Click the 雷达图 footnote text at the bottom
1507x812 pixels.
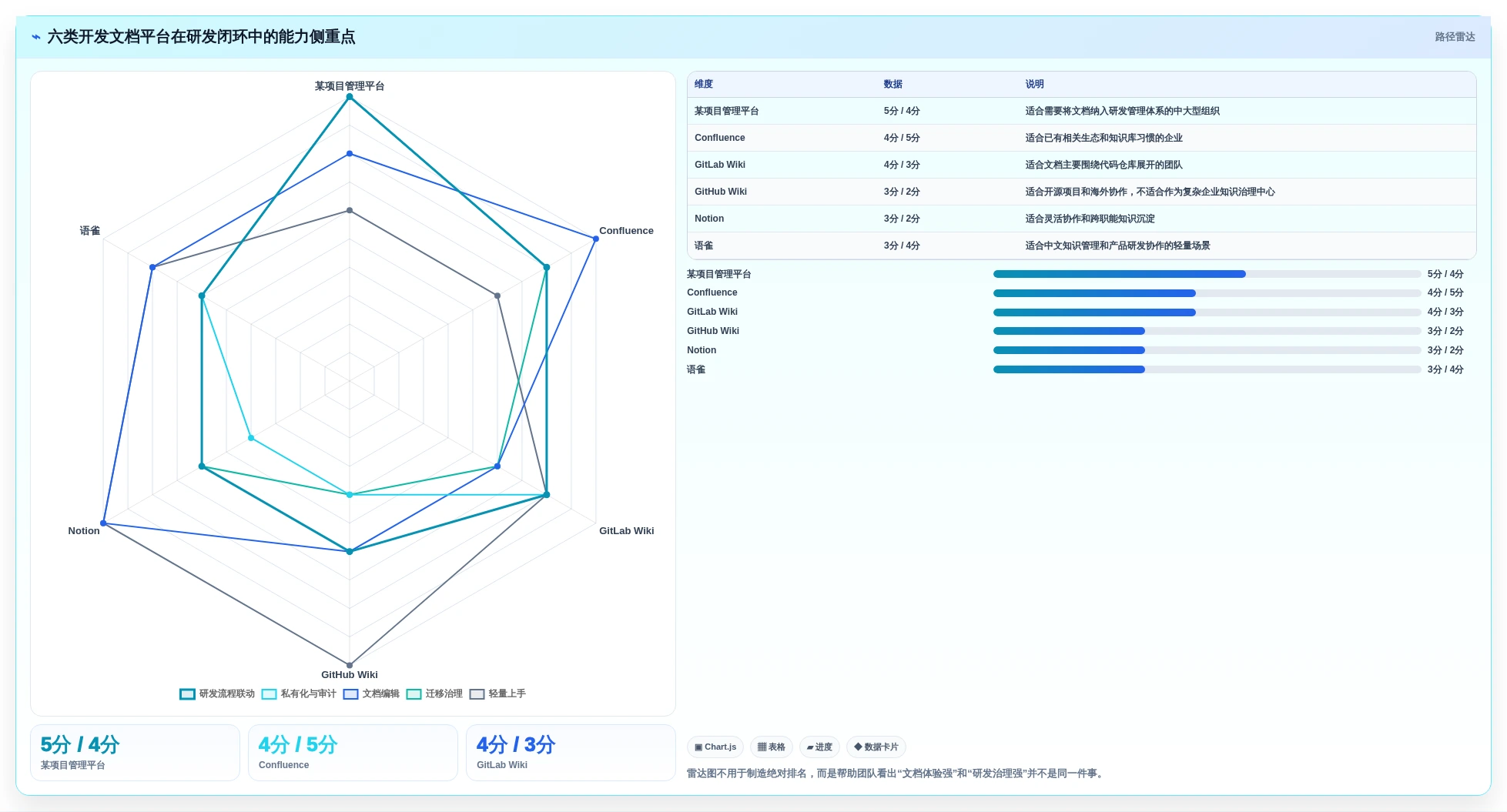tap(897, 774)
